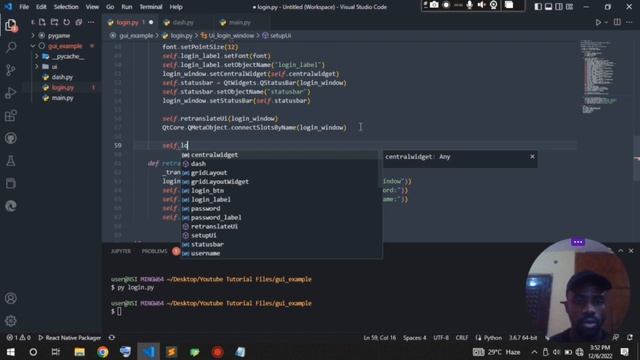Screen dimensions: 640x360
Task: Open the Accounts menu icon
Action: 11,298
